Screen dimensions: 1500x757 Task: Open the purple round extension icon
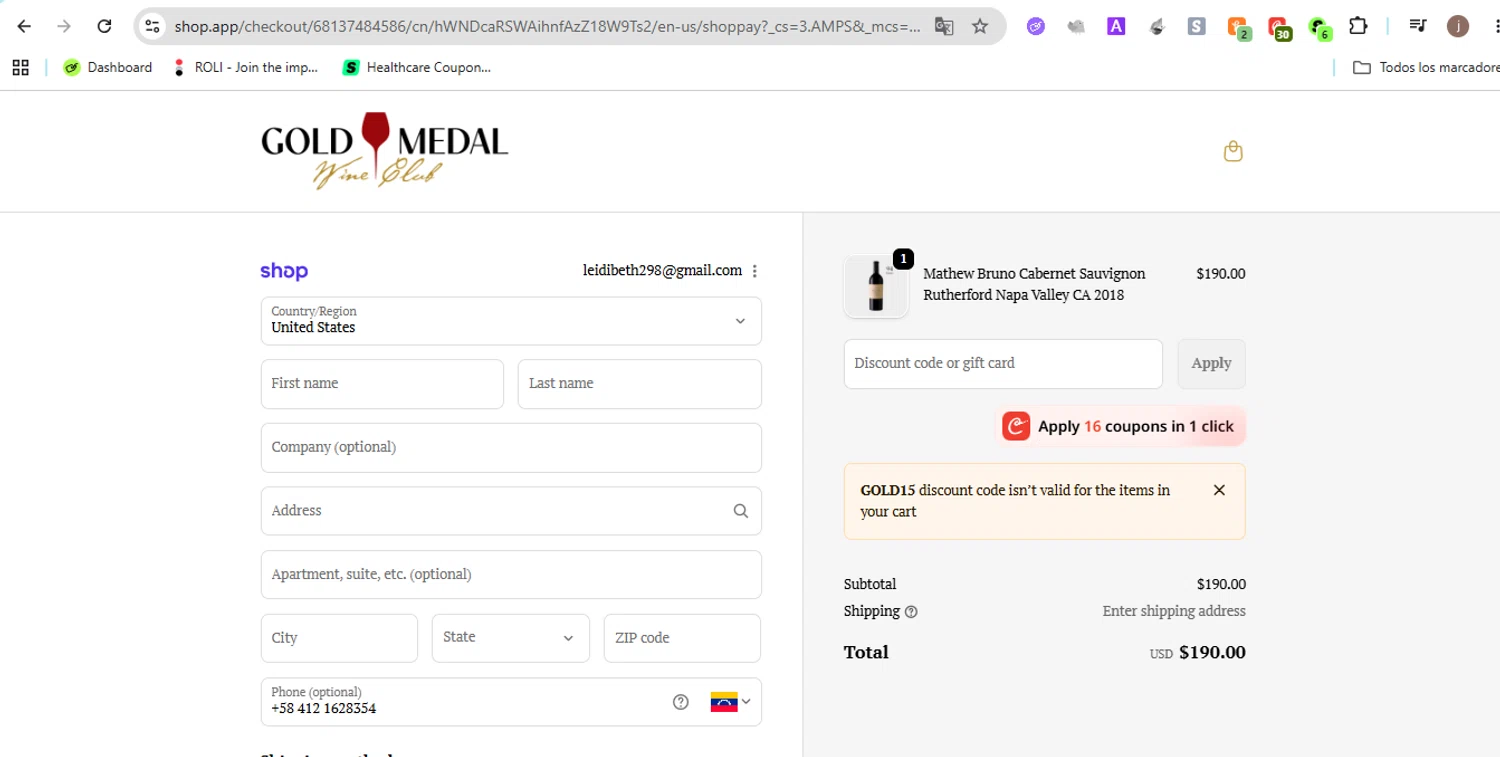(1036, 27)
